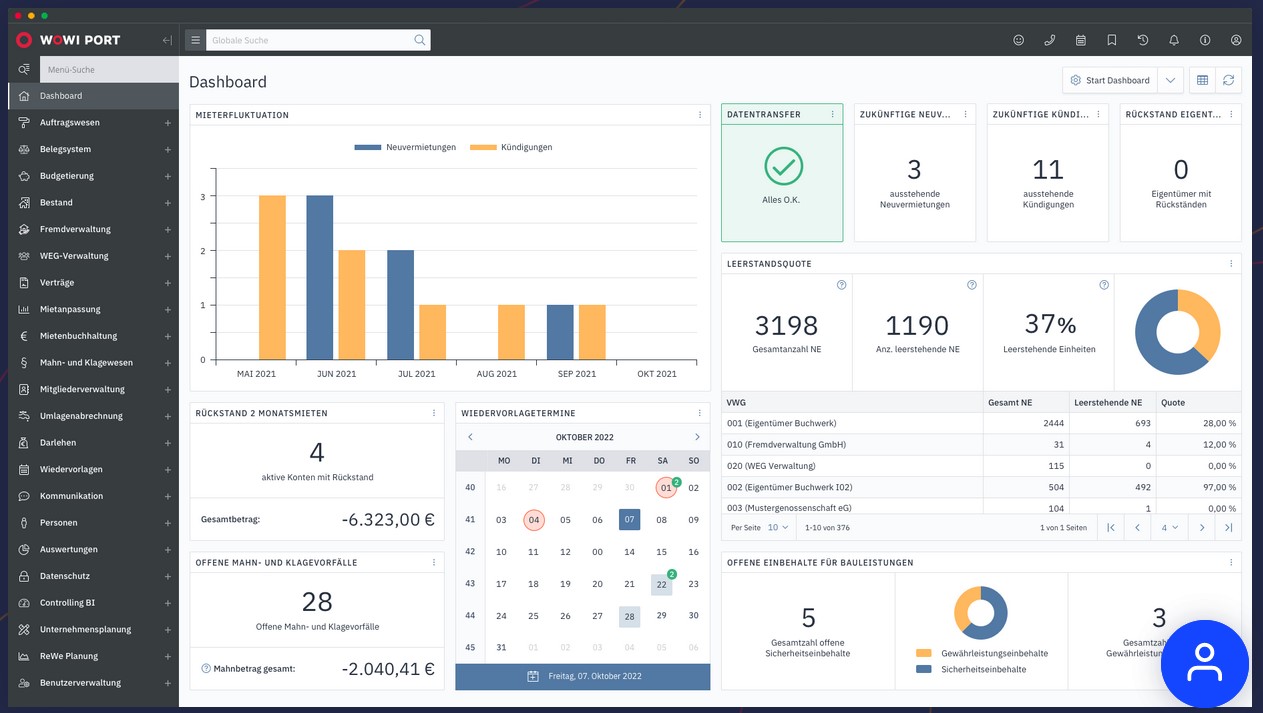The width and height of the screenshot is (1263, 713).
Task: Open the Start Dashboard dropdown arrow
Action: tap(1171, 80)
